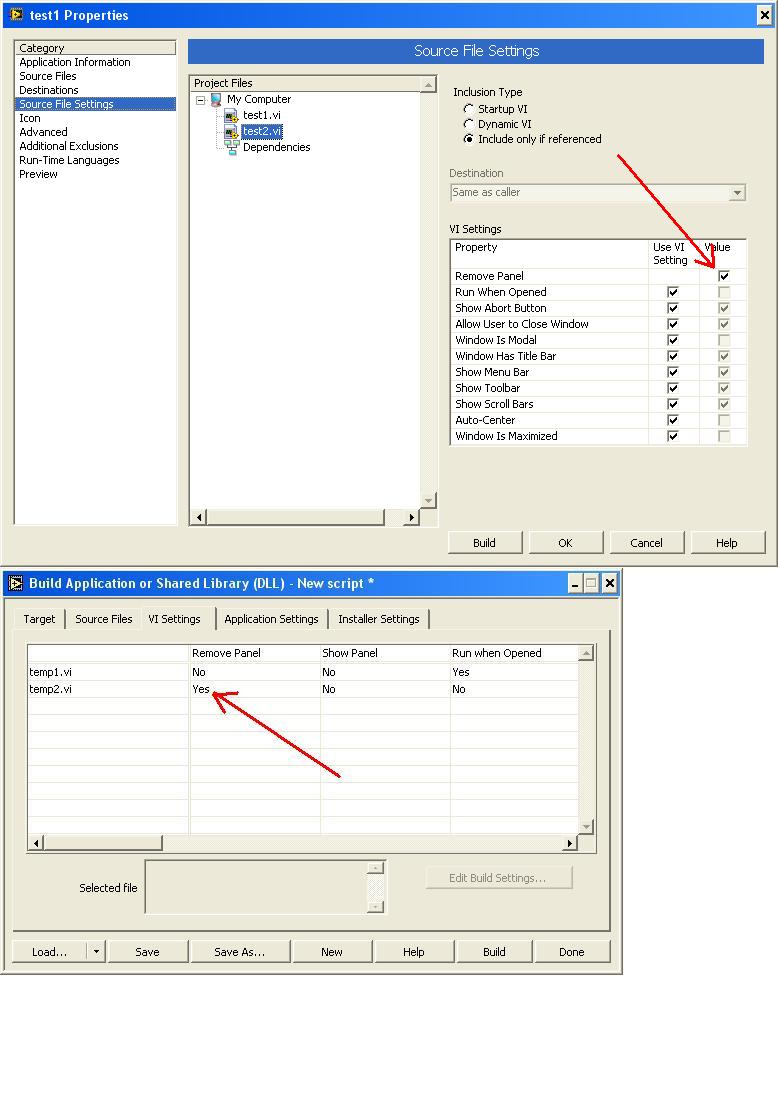This screenshot has width=778, height=1111.
Task: Toggle Use VI Setting for Auto-Center
Action: click(672, 420)
